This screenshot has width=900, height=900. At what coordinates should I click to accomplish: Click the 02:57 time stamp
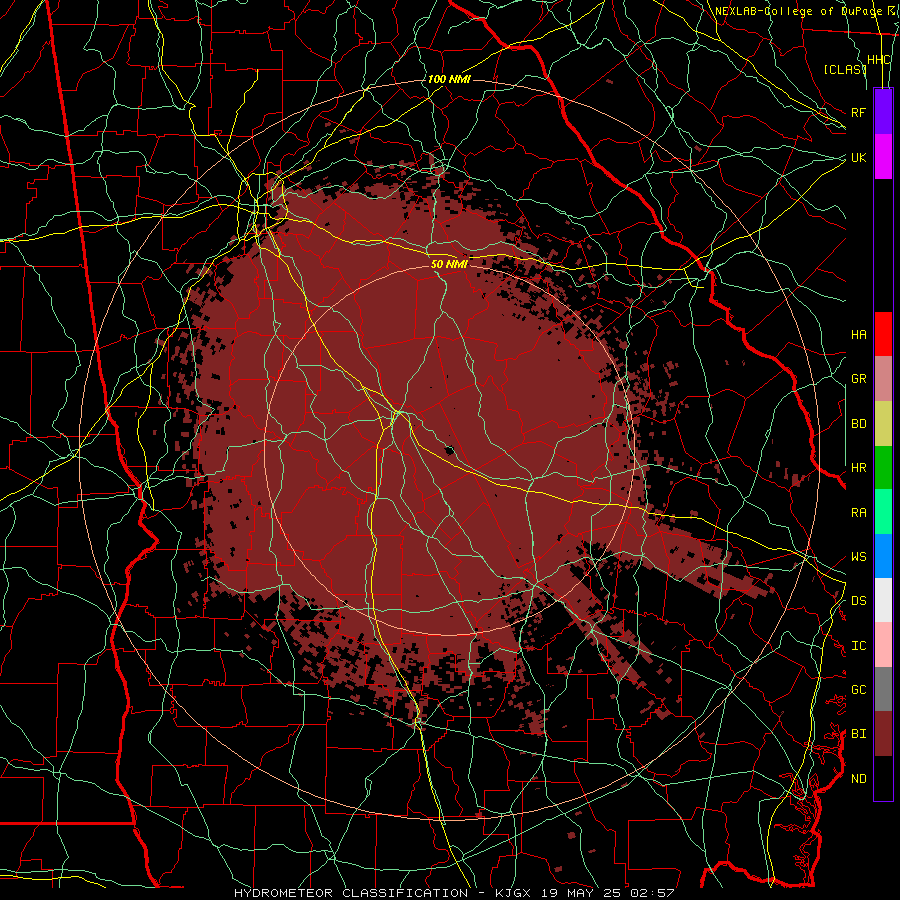(651, 893)
